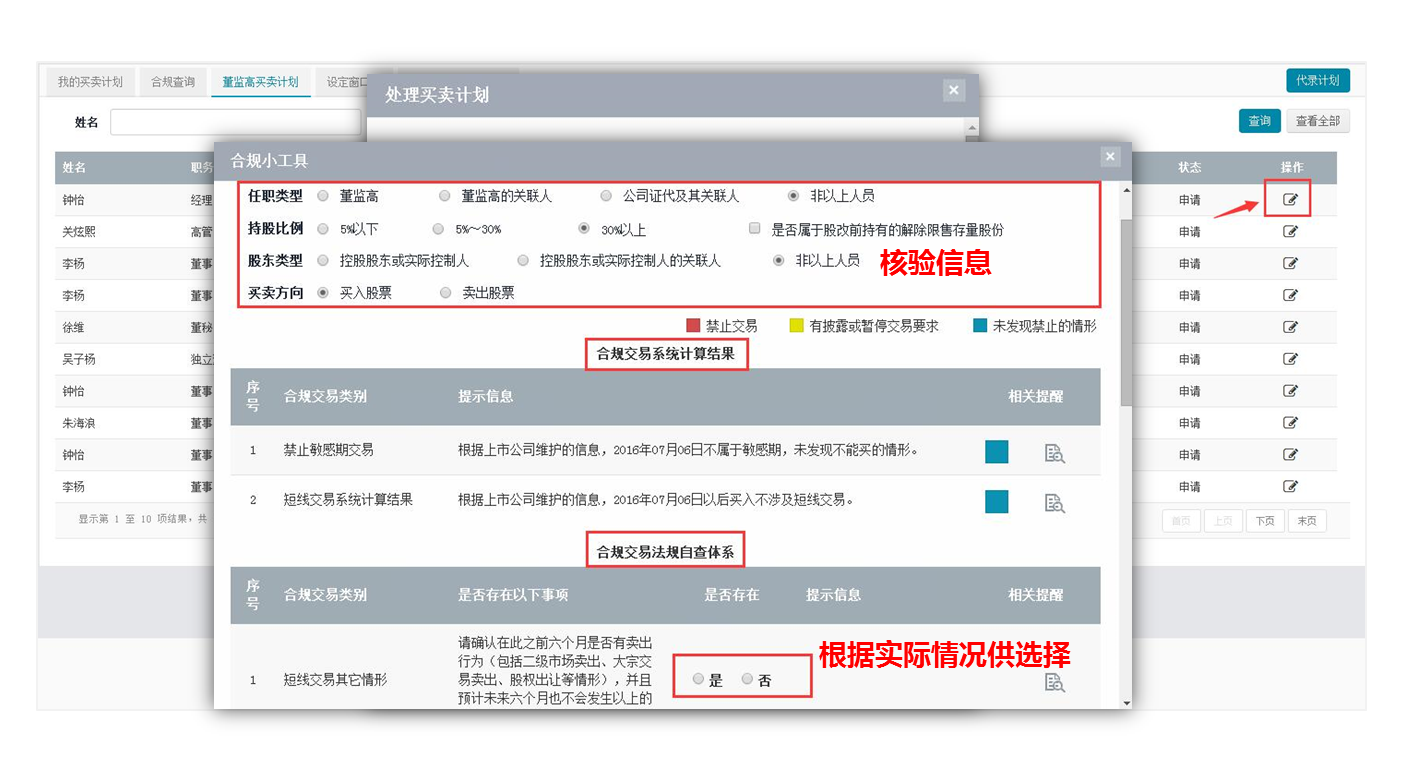The image size is (1401, 768).
Task: Select 卖出股票 trade direction
Action: 446,293
